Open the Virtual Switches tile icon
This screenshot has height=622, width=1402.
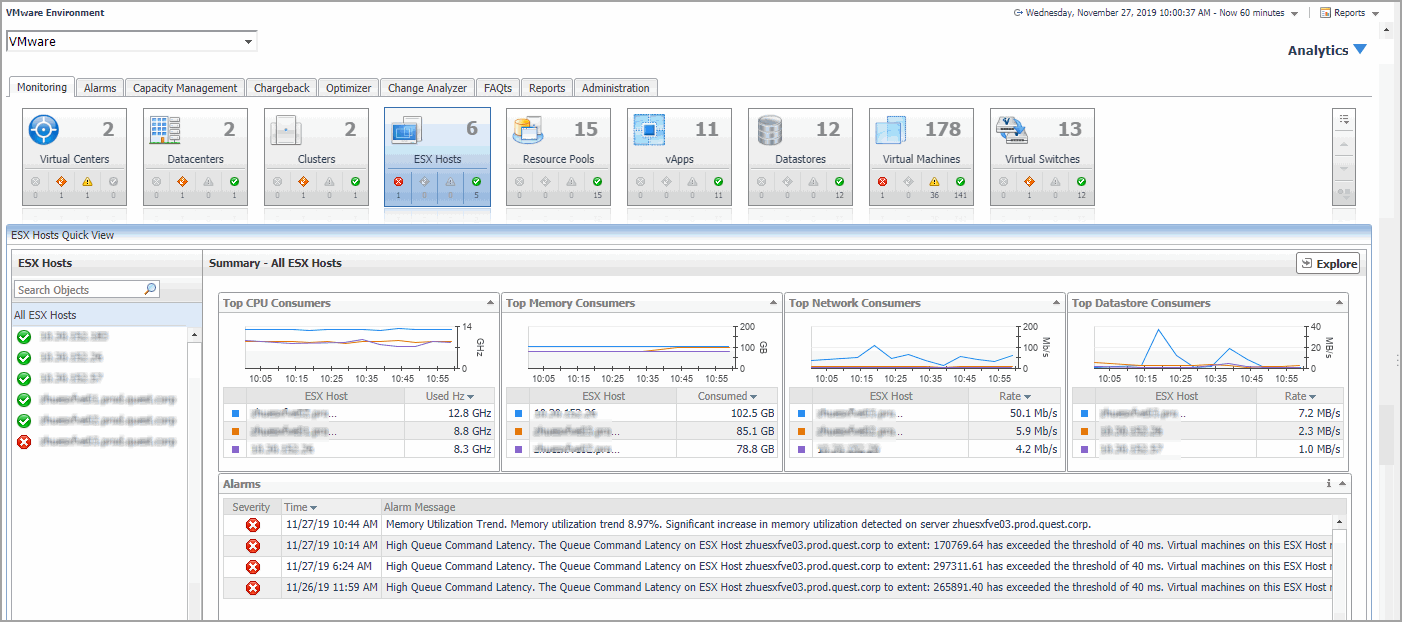click(x=1012, y=130)
